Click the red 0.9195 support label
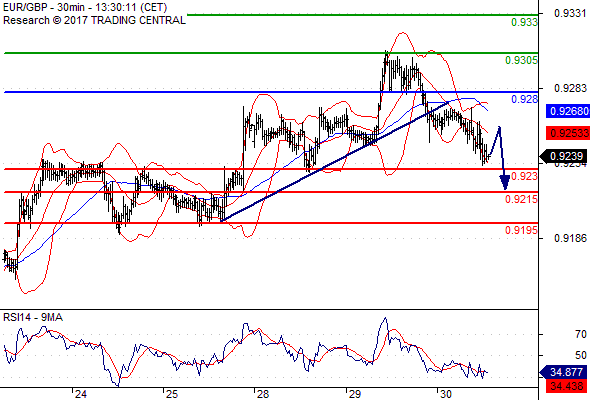 [x=521, y=230]
